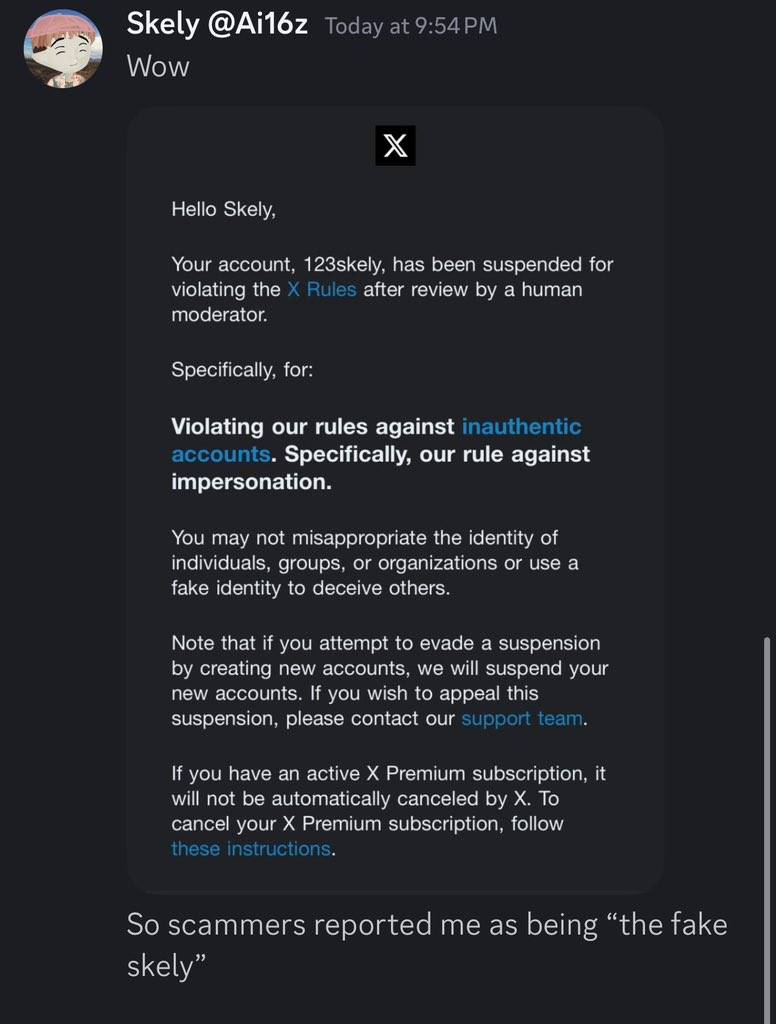
Task: Click the X logo in the email
Action: (x=395, y=146)
